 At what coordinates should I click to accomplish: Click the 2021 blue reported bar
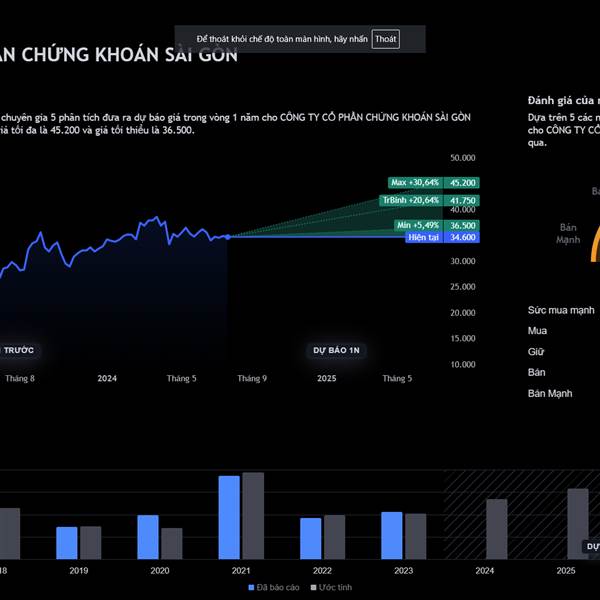click(x=229, y=517)
